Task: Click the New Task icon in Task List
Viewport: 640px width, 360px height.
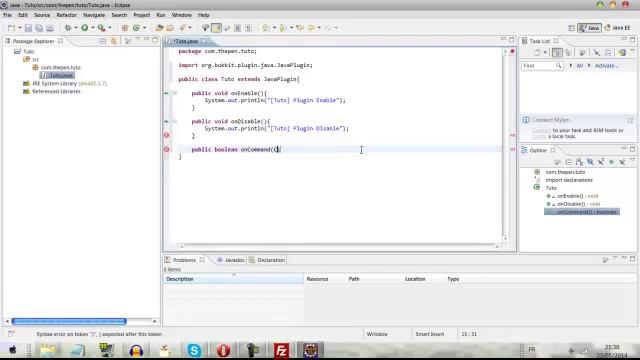Action: pyautogui.click(x=537, y=53)
